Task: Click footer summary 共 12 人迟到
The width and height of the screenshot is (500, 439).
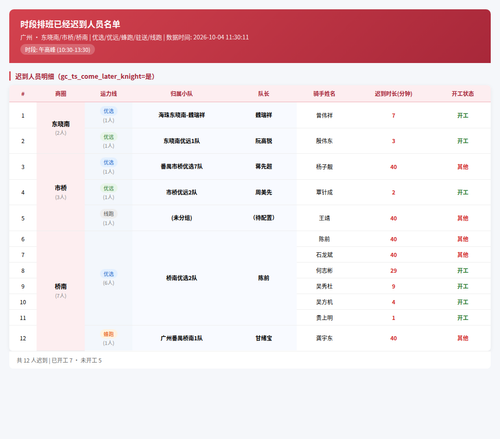Action: (x=32, y=360)
